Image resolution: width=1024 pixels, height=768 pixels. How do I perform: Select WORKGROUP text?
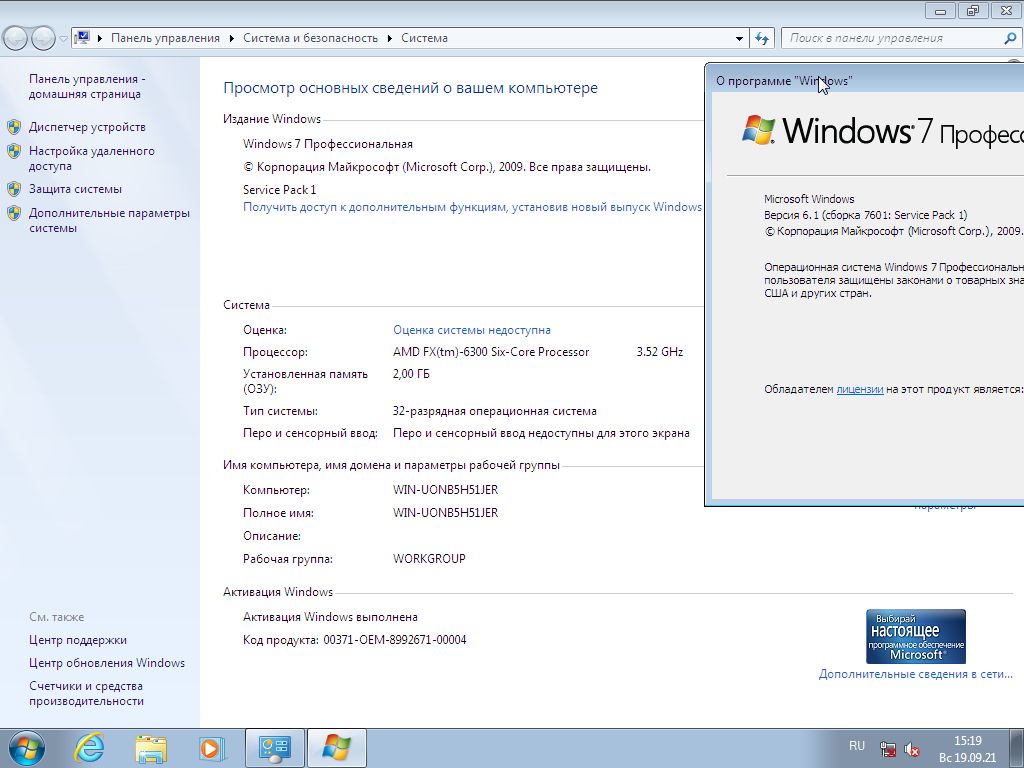point(429,559)
